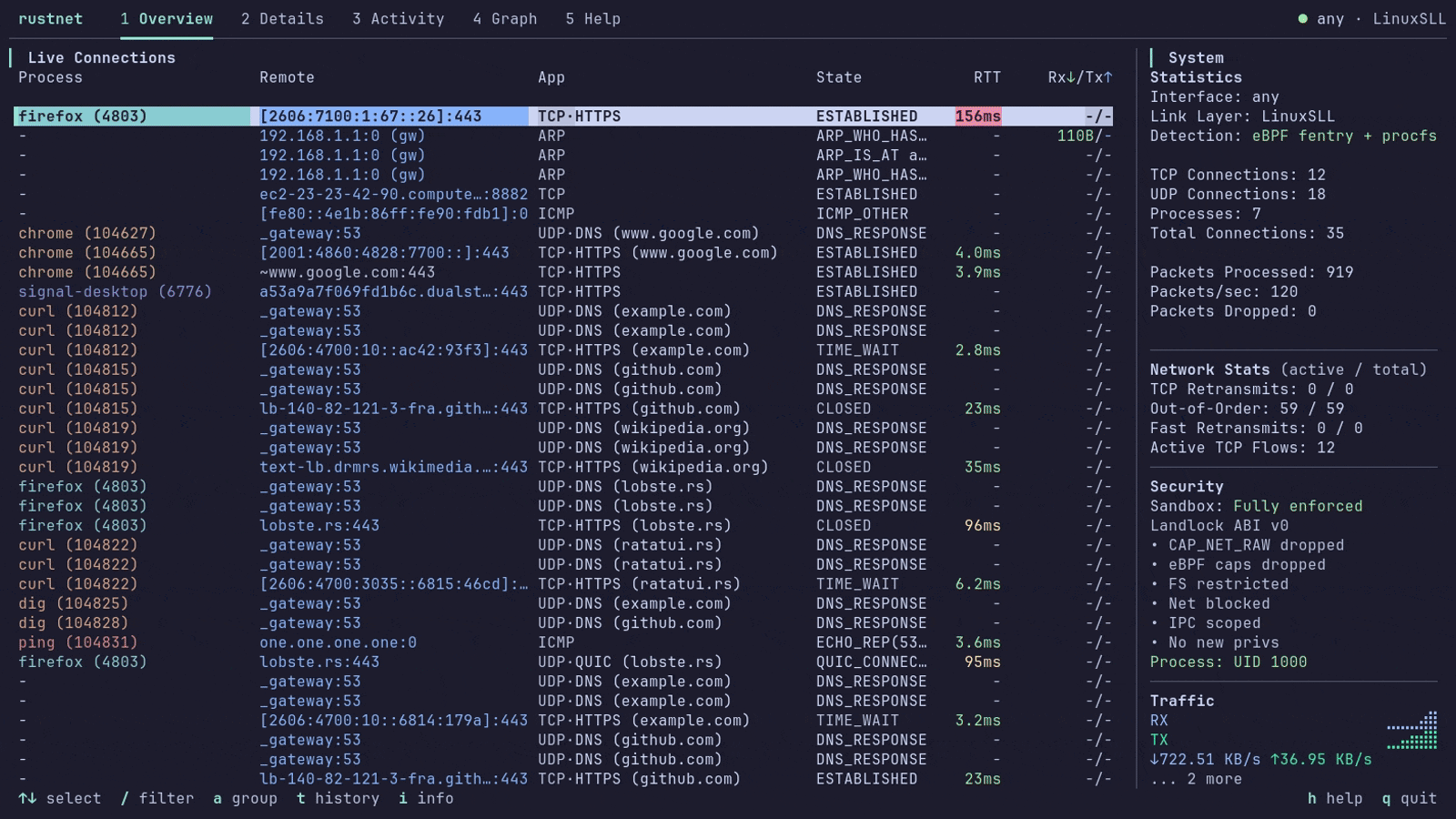Select the dig (104825) row
This screenshot has height=819, width=1456.
point(563,603)
